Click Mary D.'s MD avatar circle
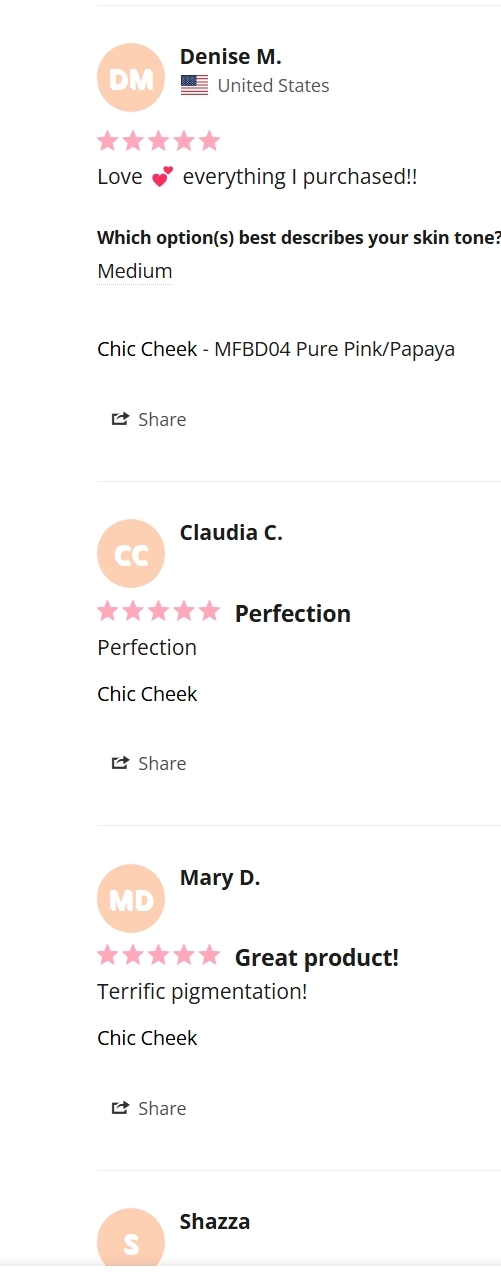This screenshot has width=501, height=1276. point(131,898)
